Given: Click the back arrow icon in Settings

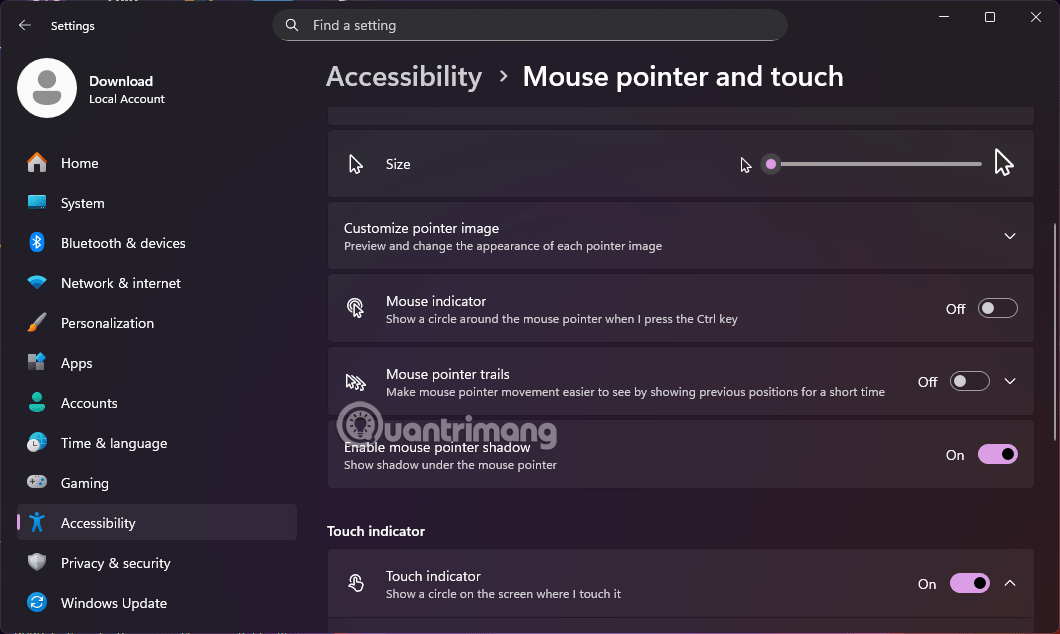Looking at the screenshot, I should [x=25, y=26].
